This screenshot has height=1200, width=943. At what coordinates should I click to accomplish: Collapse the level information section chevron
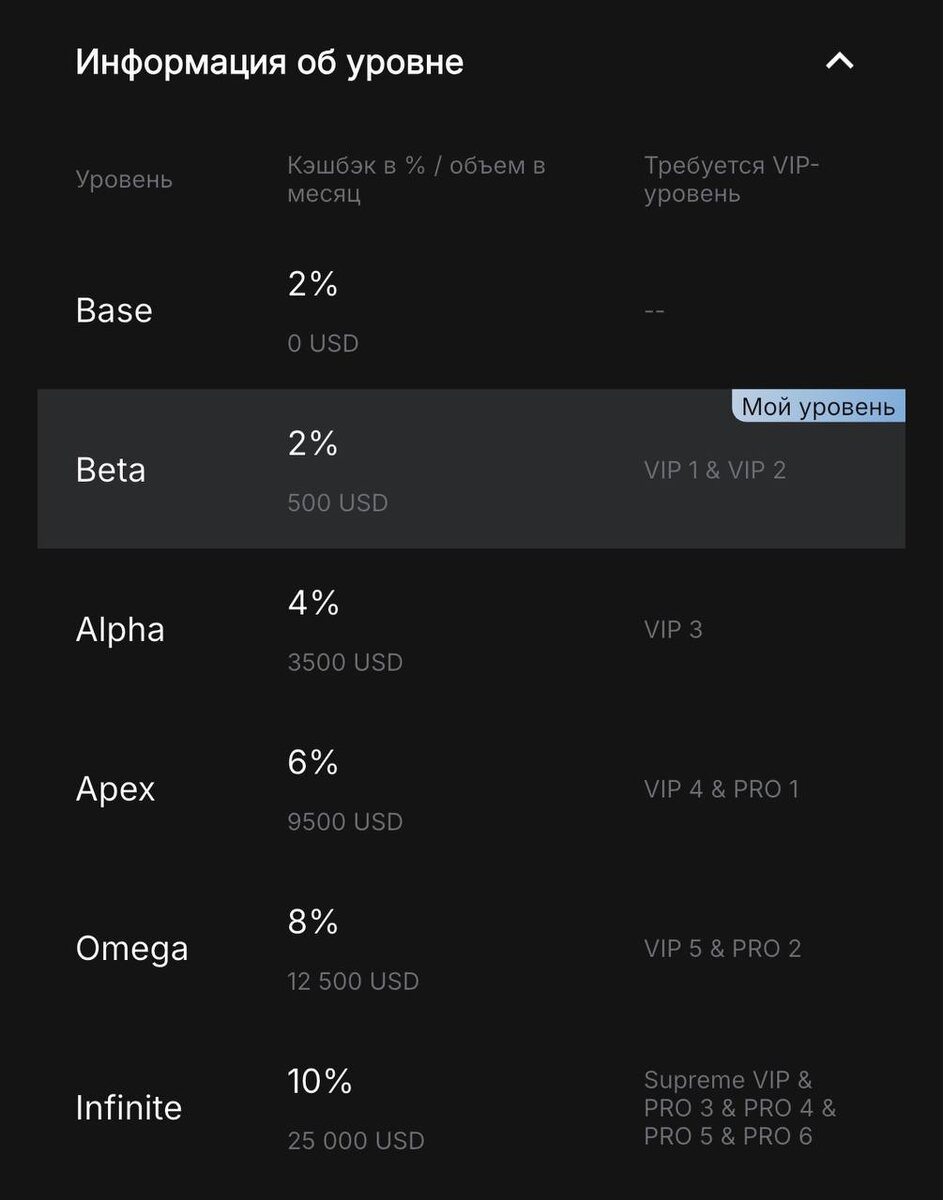[839, 62]
